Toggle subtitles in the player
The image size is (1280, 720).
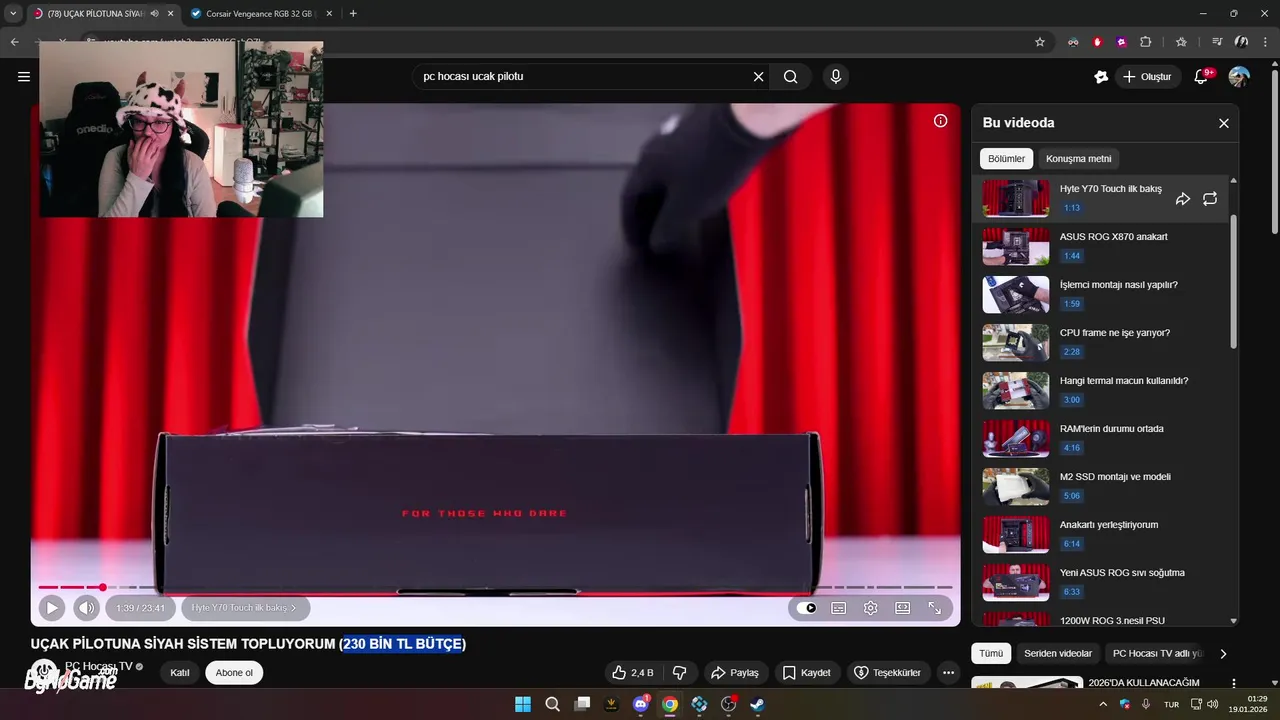coord(839,608)
